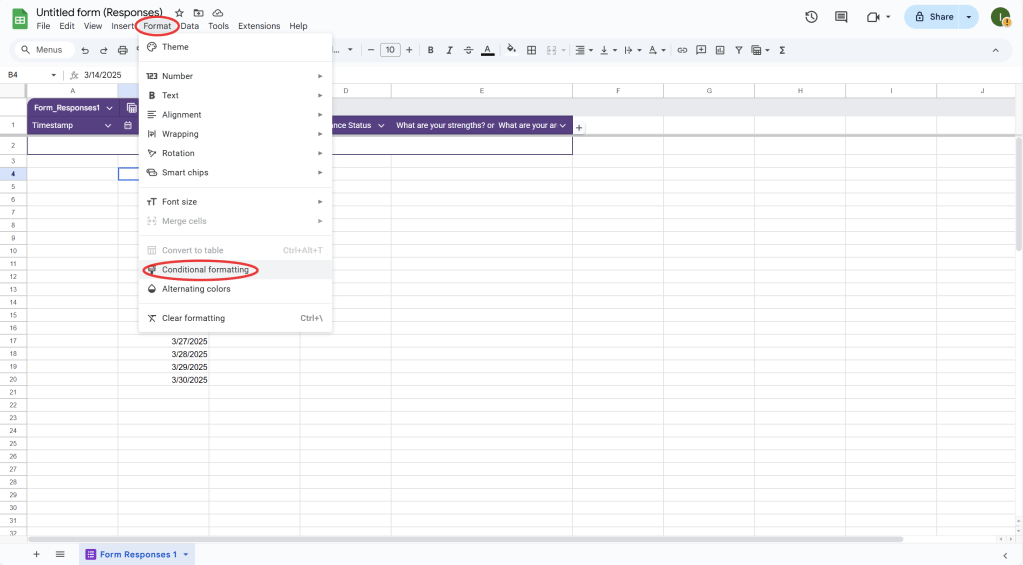Click the undo icon in toolbar

(x=85, y=50)
